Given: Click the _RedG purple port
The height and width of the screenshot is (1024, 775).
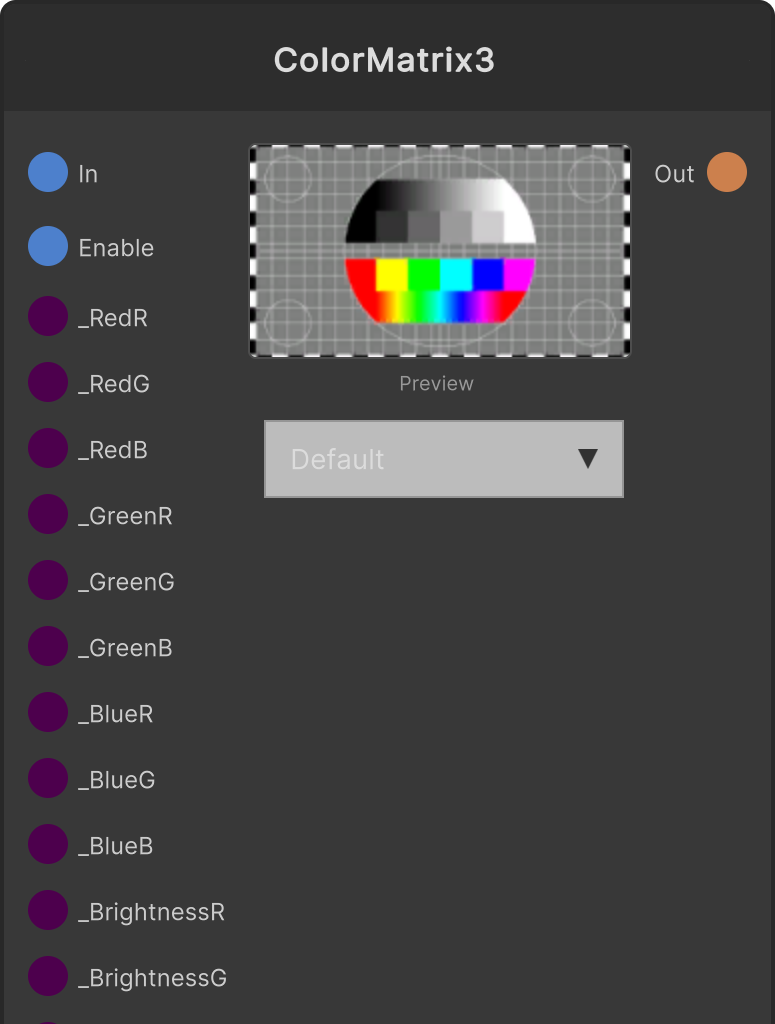Looking at the screenshot, I should 48,382.
